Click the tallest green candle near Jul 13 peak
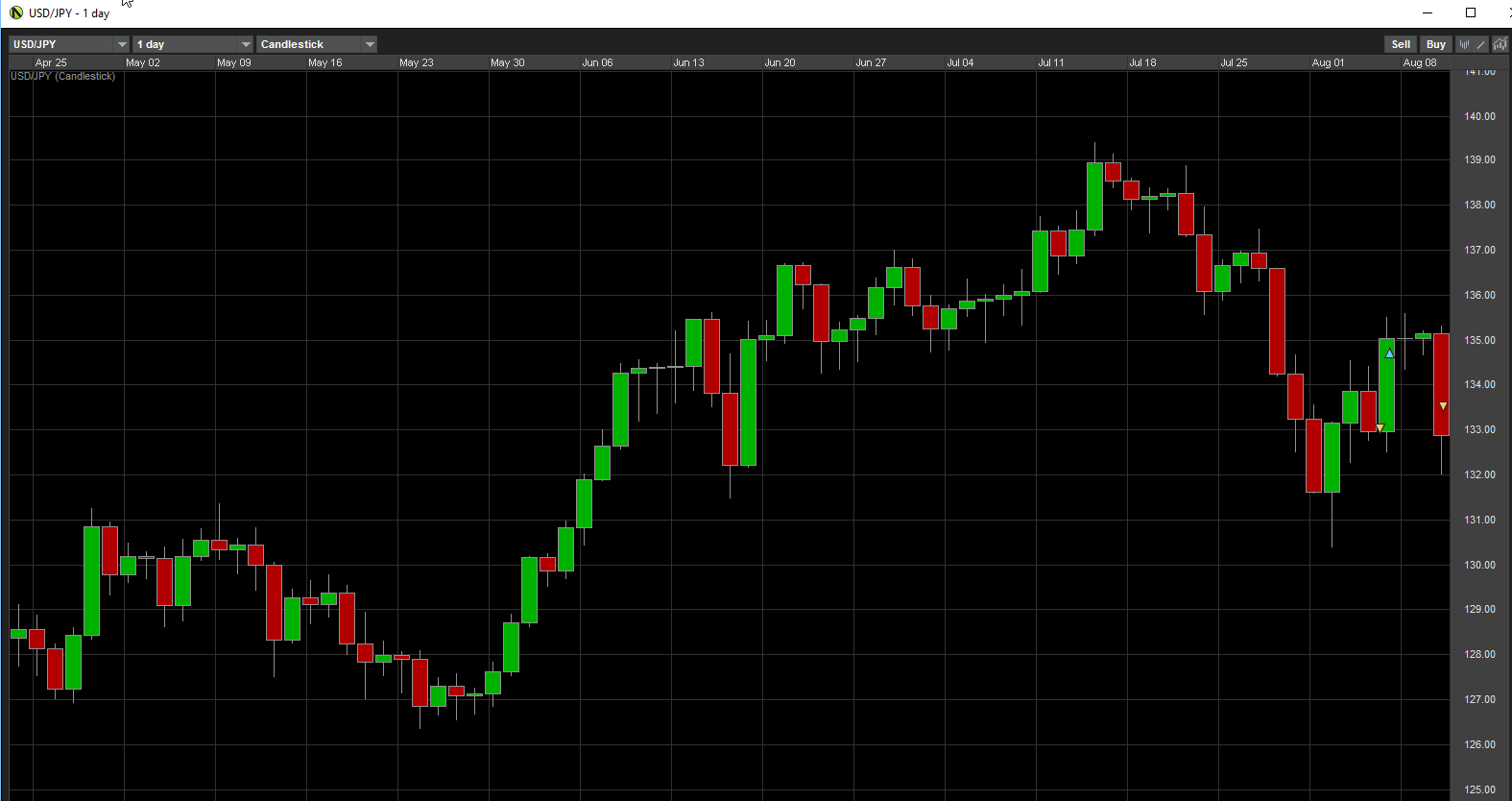This screenshot has height=801, width=1512. click(1094, 196)
